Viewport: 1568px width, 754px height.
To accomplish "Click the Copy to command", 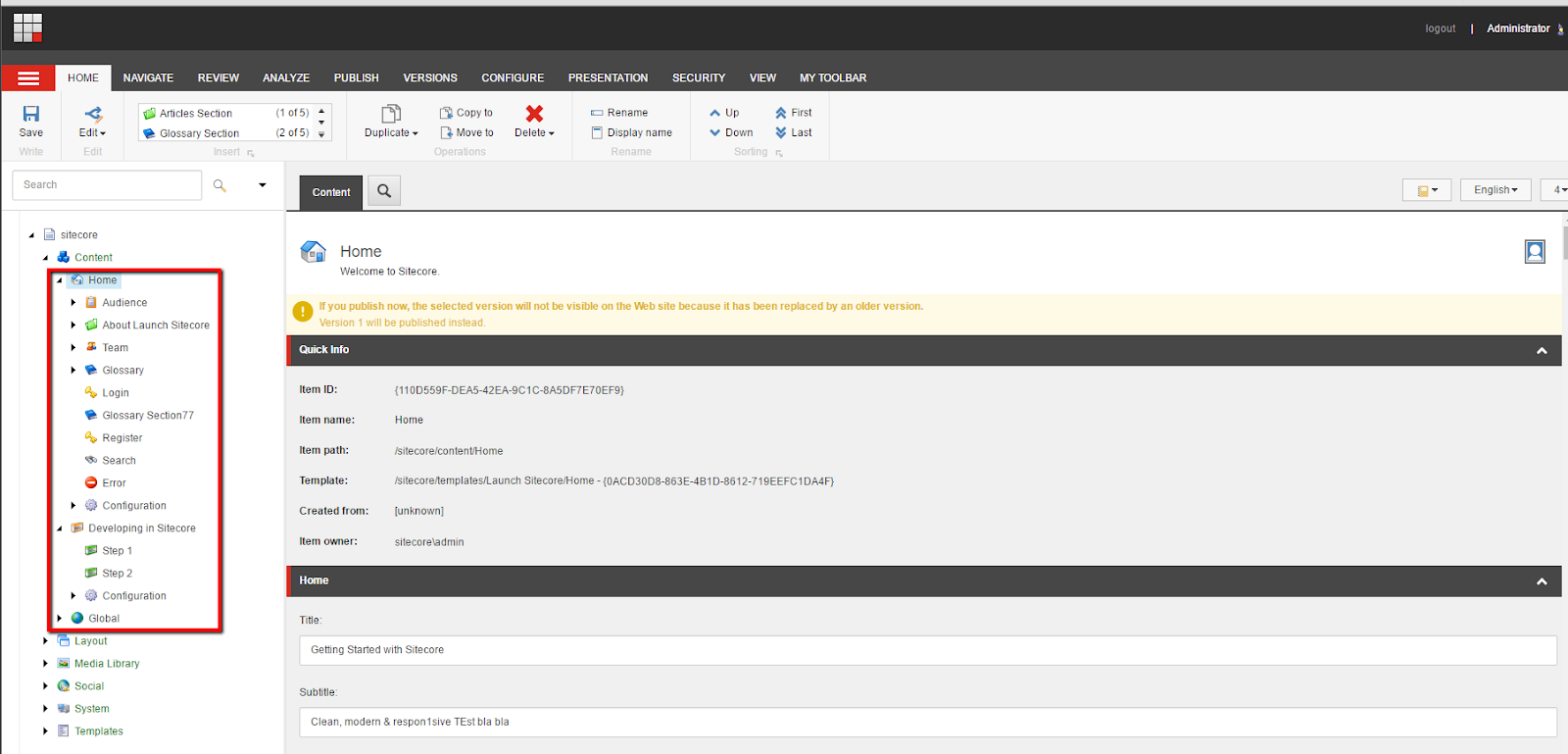I will coord(466,113).
